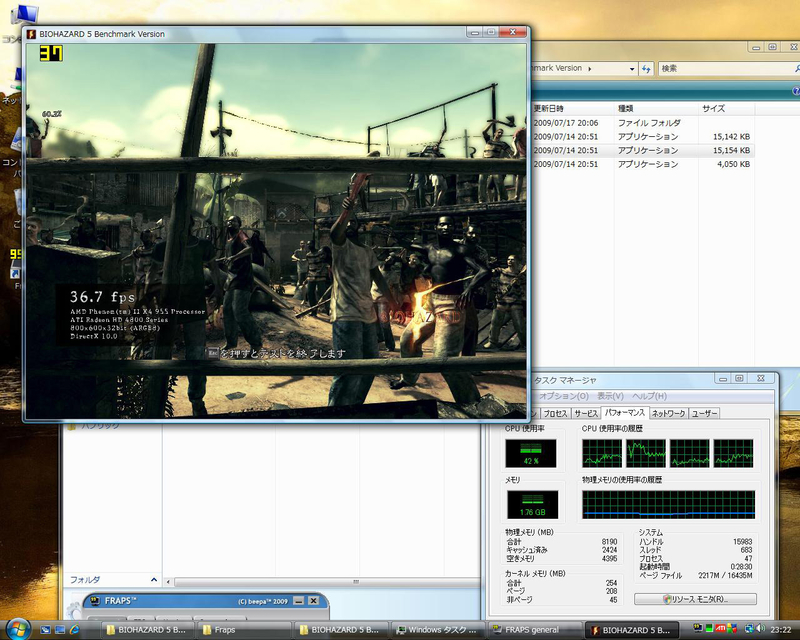Click the BIOHAZARD 5 title bar icon
The image size is (800, 640).
click(x=32, y=34)
